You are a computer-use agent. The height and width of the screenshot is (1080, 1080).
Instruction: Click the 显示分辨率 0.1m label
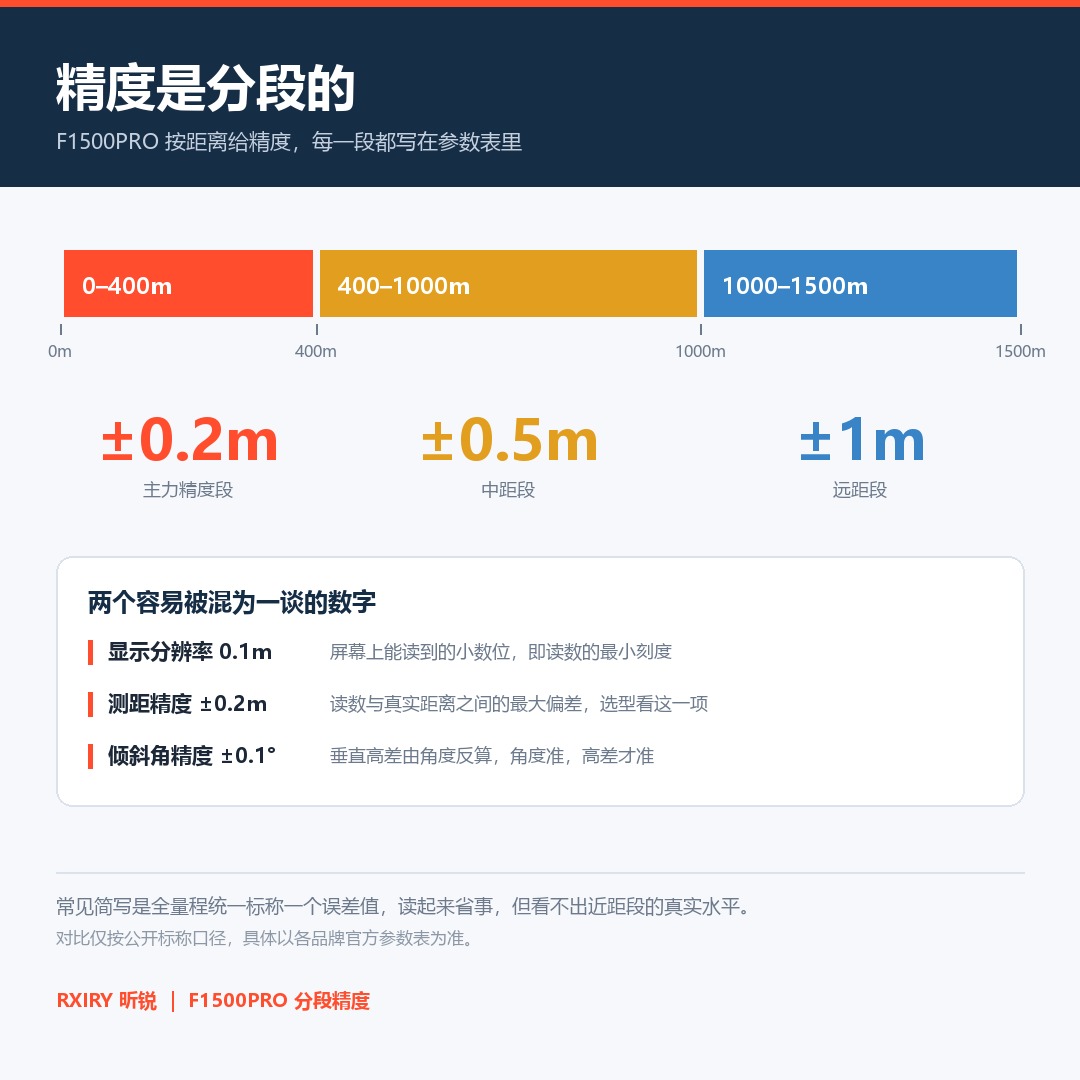click(190, 652)
